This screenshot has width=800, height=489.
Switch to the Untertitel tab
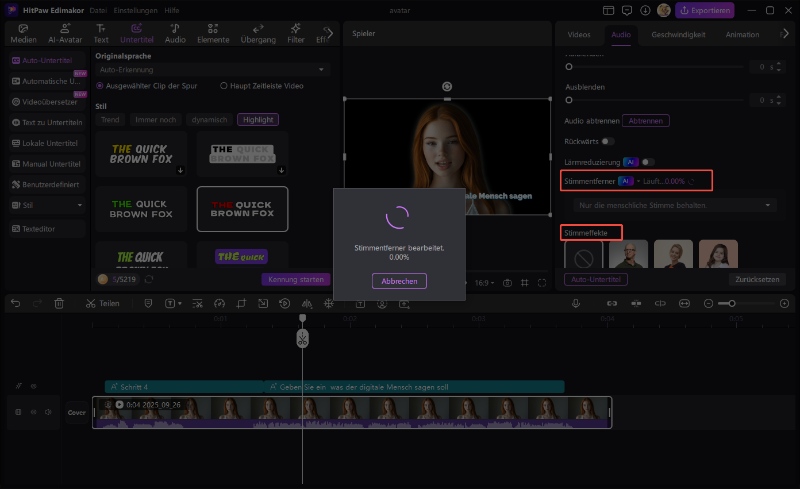coord(136,34)
